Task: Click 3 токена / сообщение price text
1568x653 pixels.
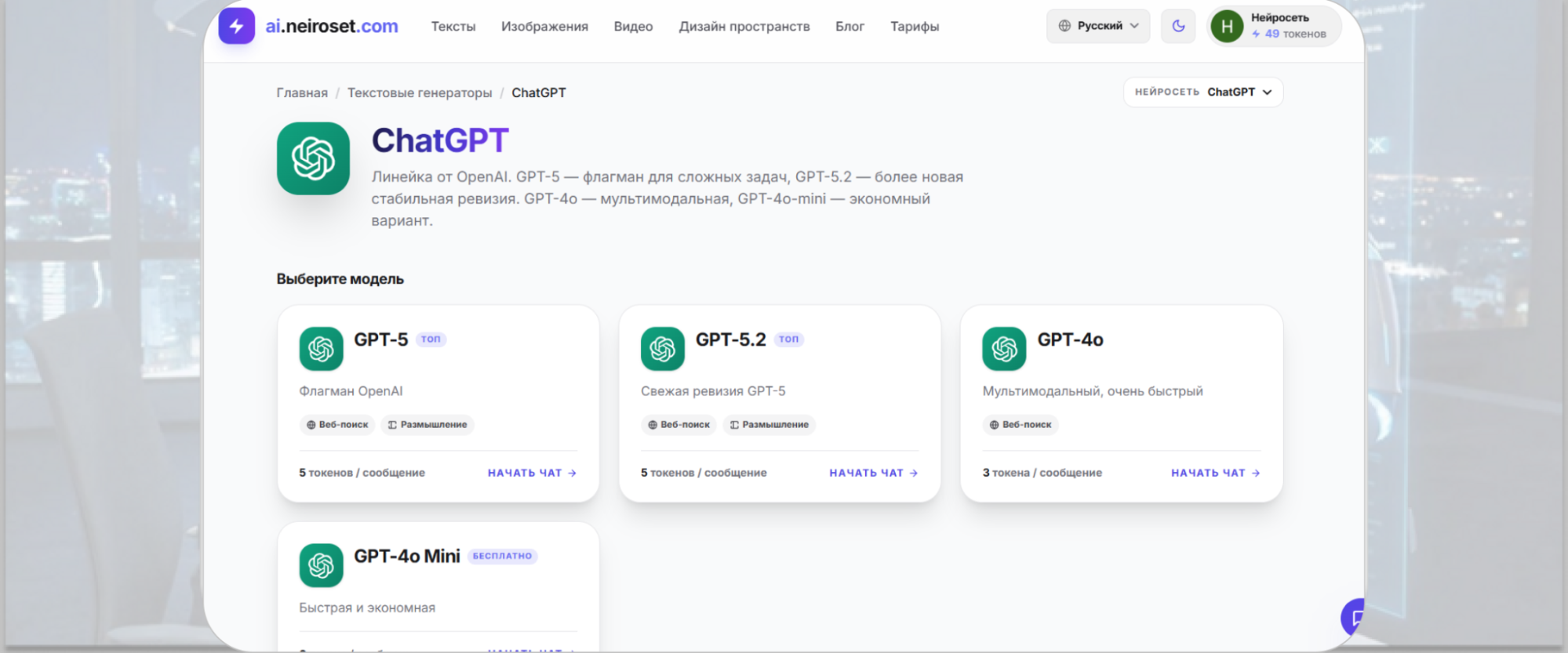Action: (1042, 473)
